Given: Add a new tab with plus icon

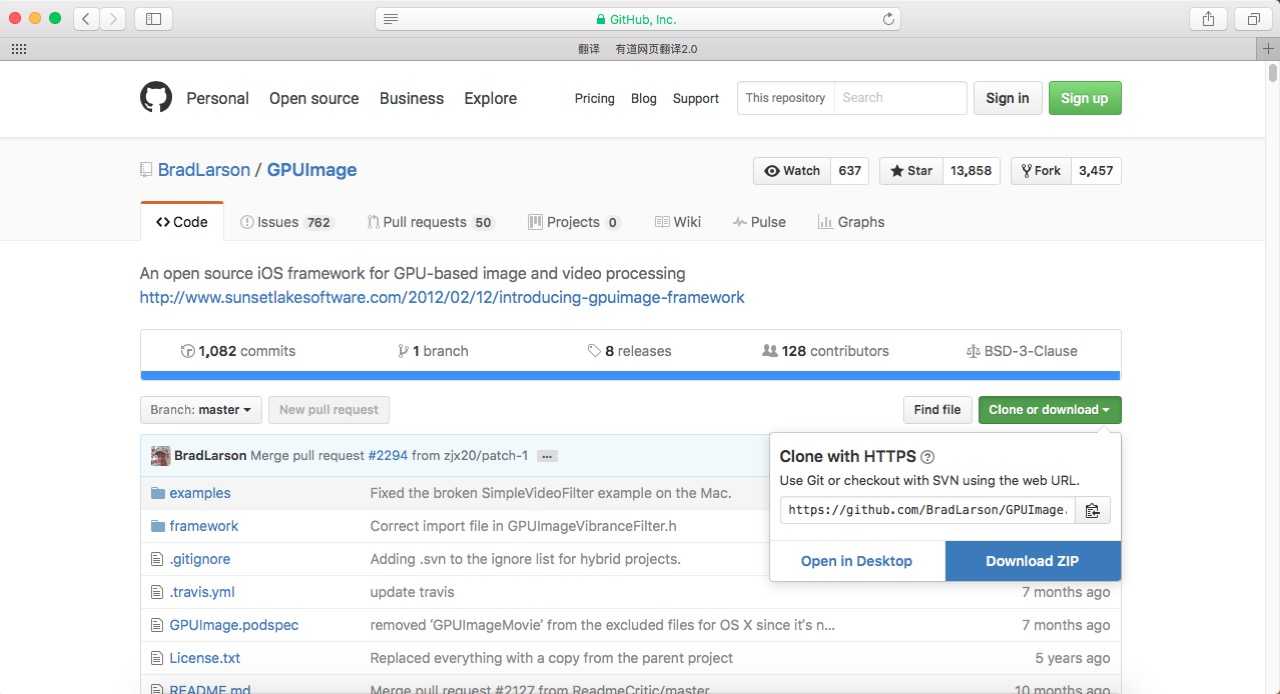Looking at the screenshot, I should tap(1269, 49).
